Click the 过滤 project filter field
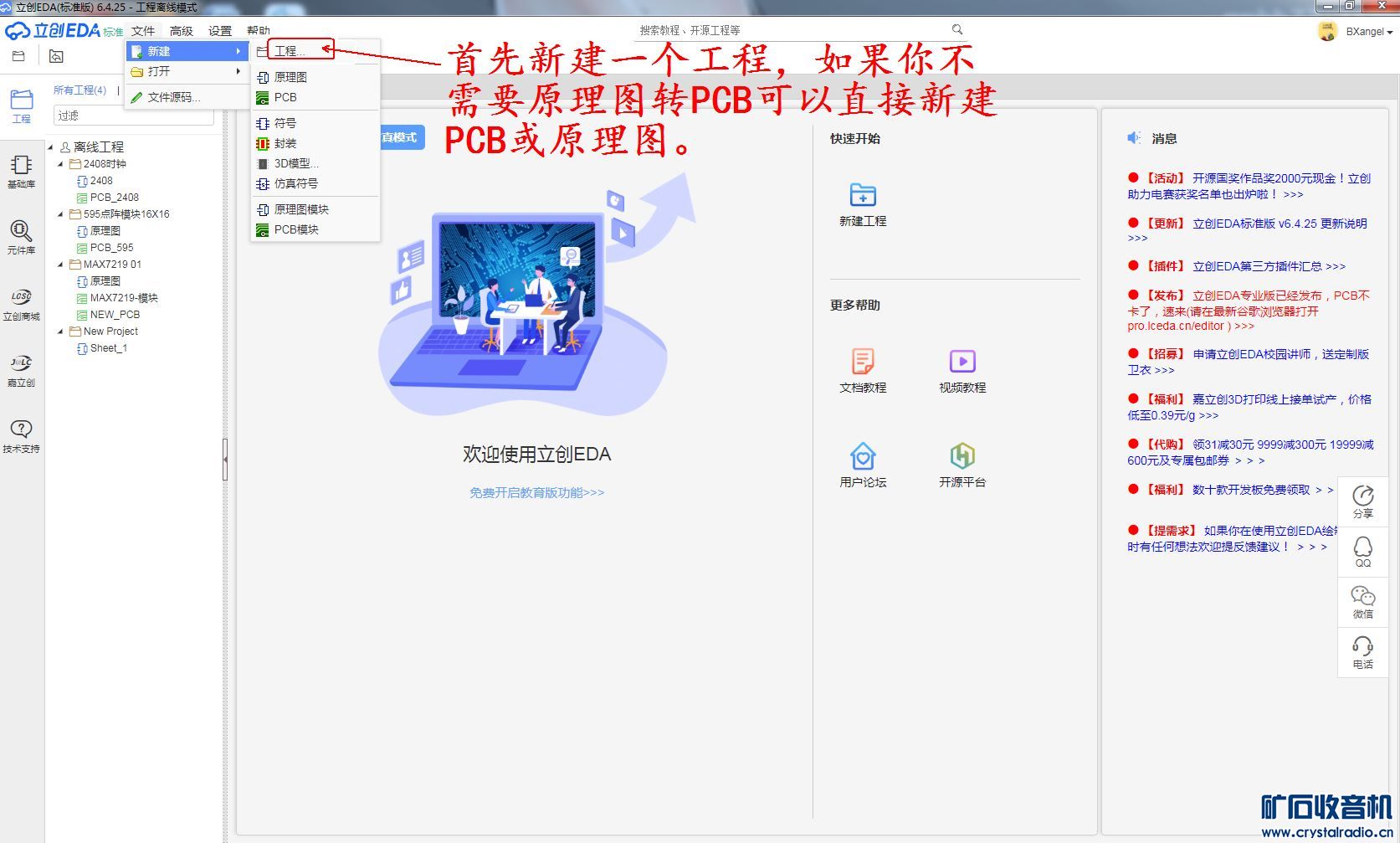1400x843 pixels. [134, 116]
